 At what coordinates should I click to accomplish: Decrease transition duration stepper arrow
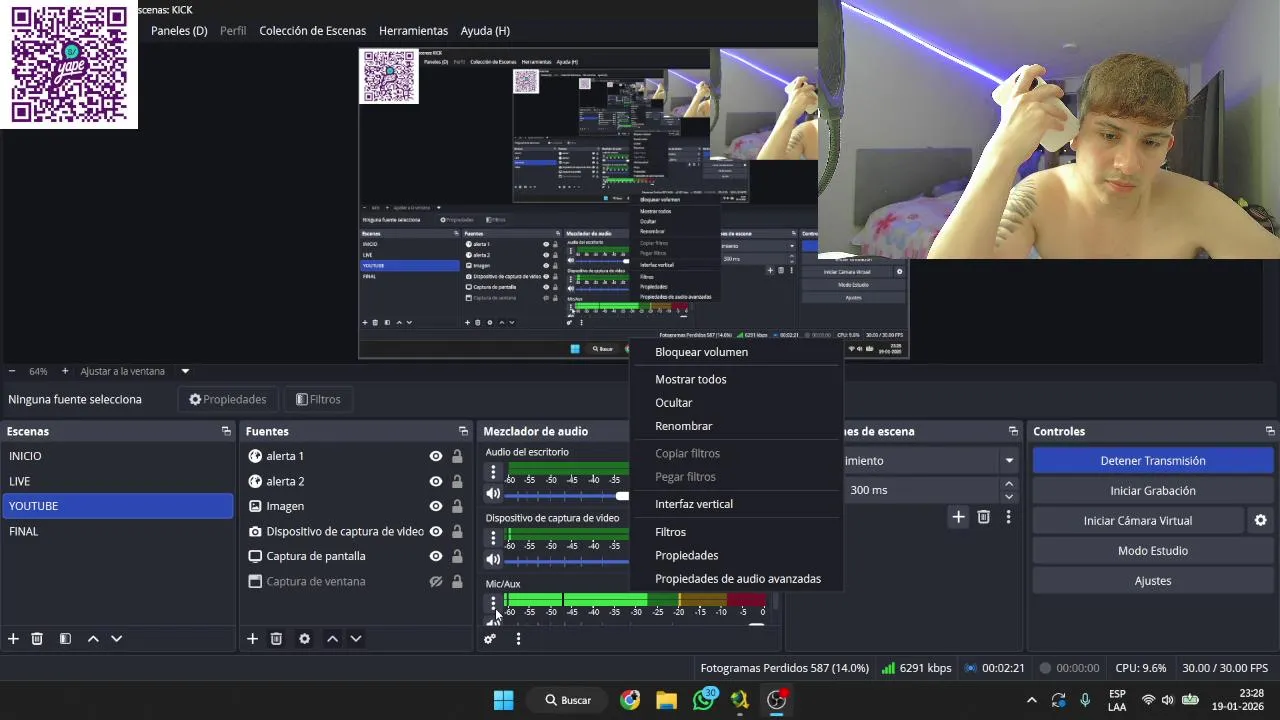[1009, 496]
